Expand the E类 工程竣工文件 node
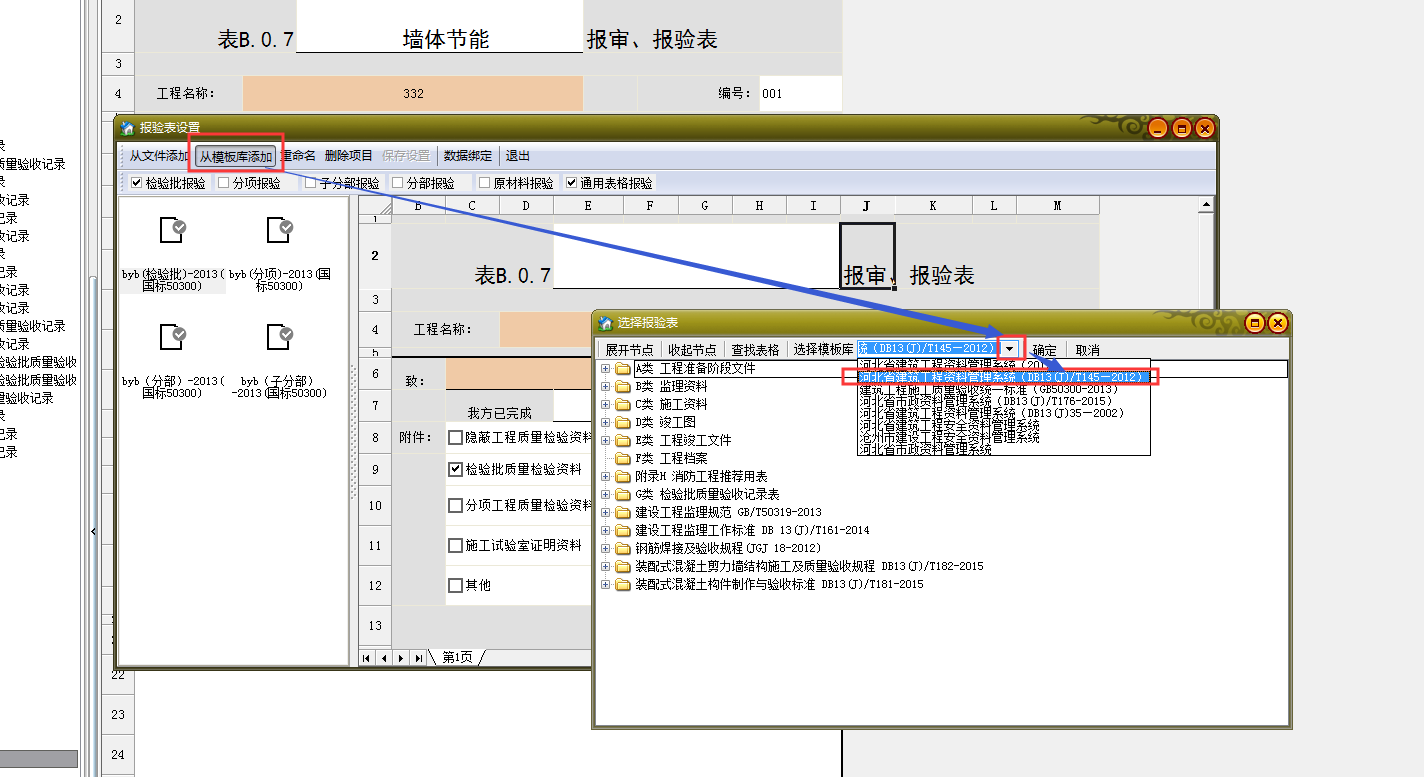The image size is (1424, 777). point(606,441)
